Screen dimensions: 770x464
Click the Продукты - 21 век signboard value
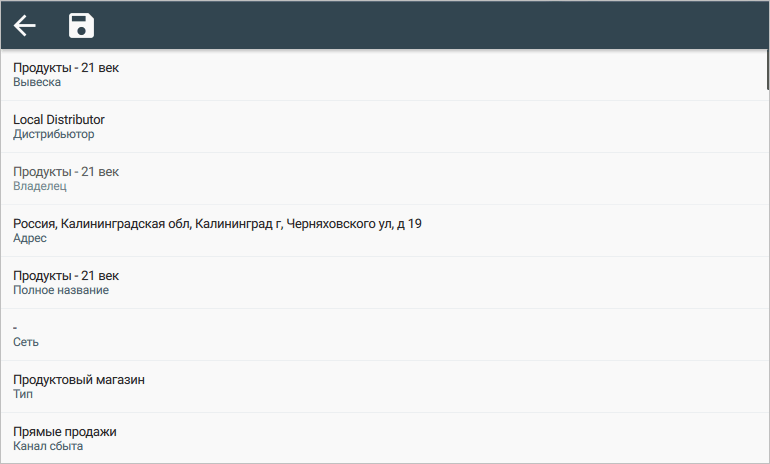[x=66, y=68]
